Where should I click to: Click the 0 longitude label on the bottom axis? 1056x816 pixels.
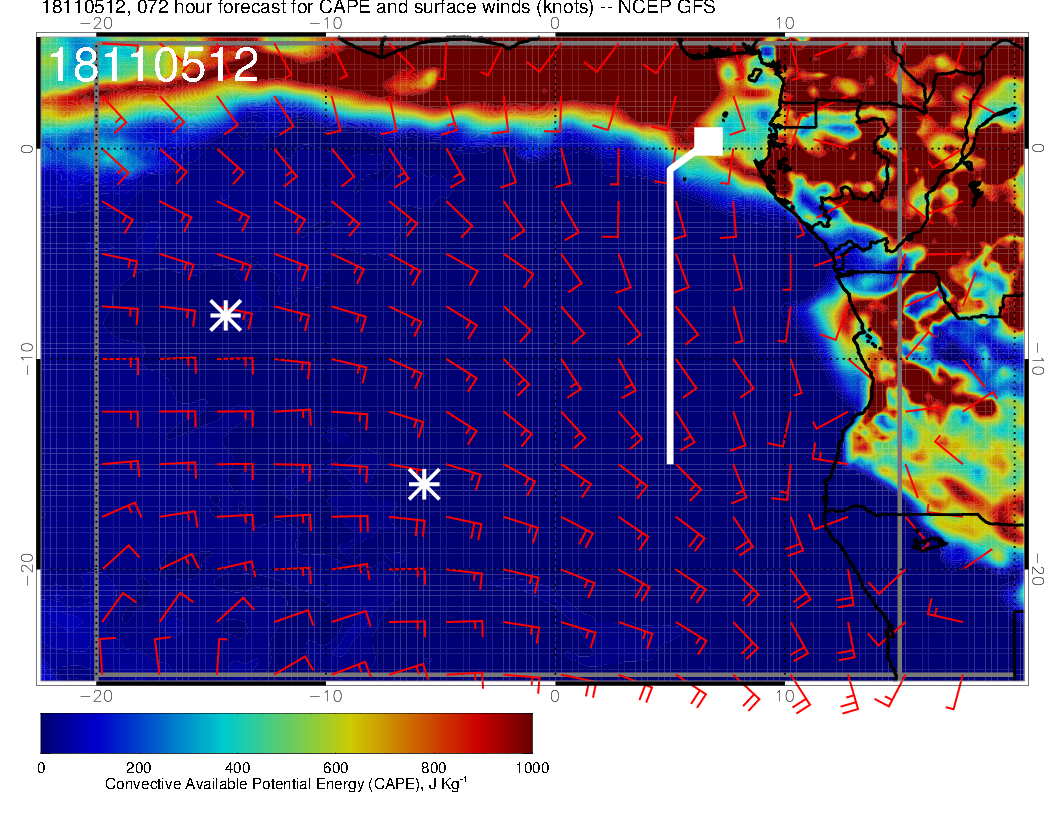pyautogui.click(x=555, y=695)
